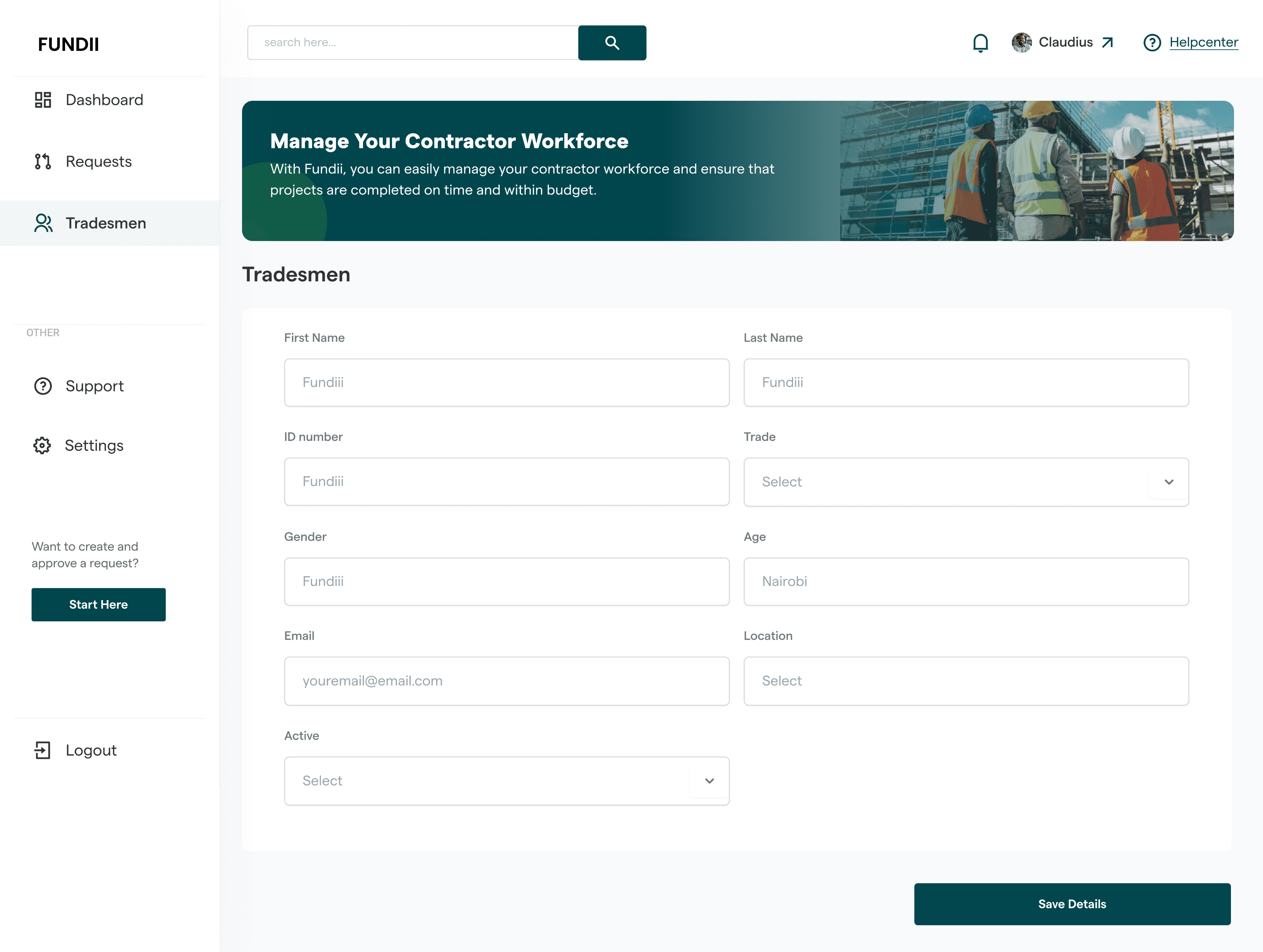Click the Active field label
This screenshot has height=952, width=1263.
coord(302,736)
